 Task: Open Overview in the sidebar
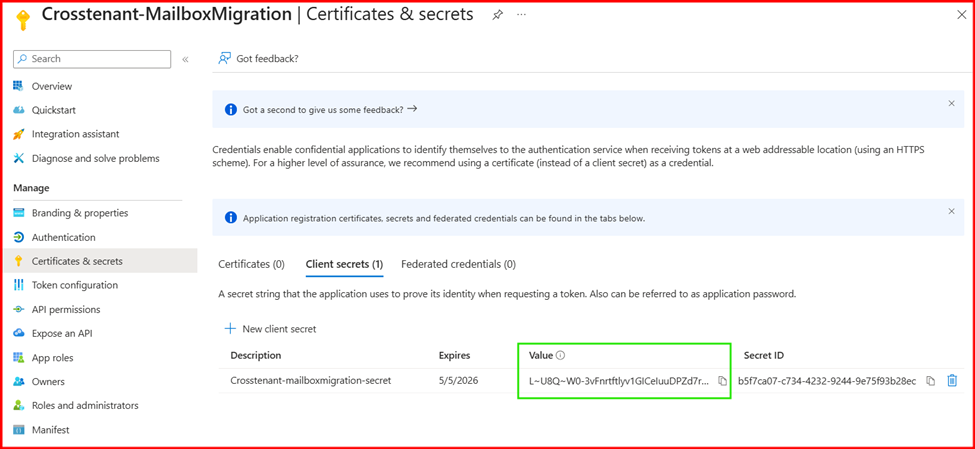tap(52, 87)
